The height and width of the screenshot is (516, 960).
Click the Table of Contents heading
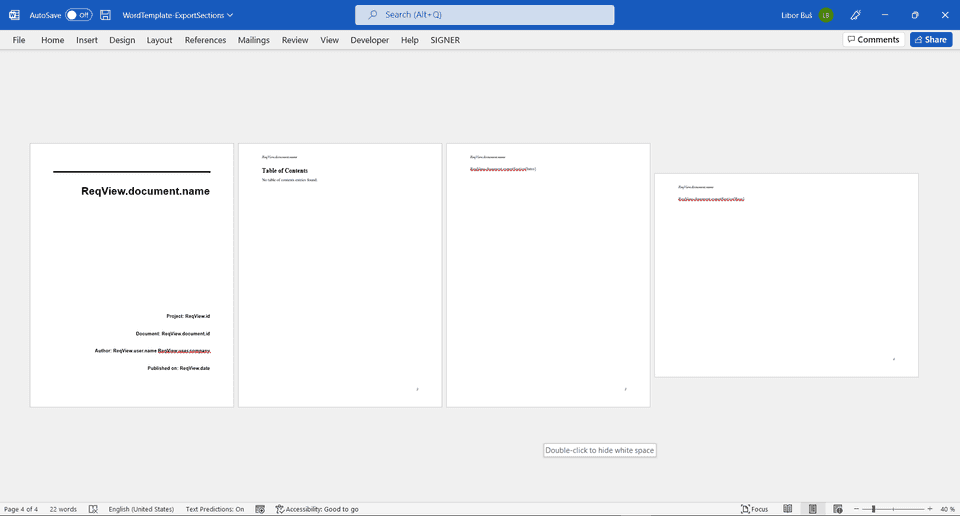[x=285, y=171]
